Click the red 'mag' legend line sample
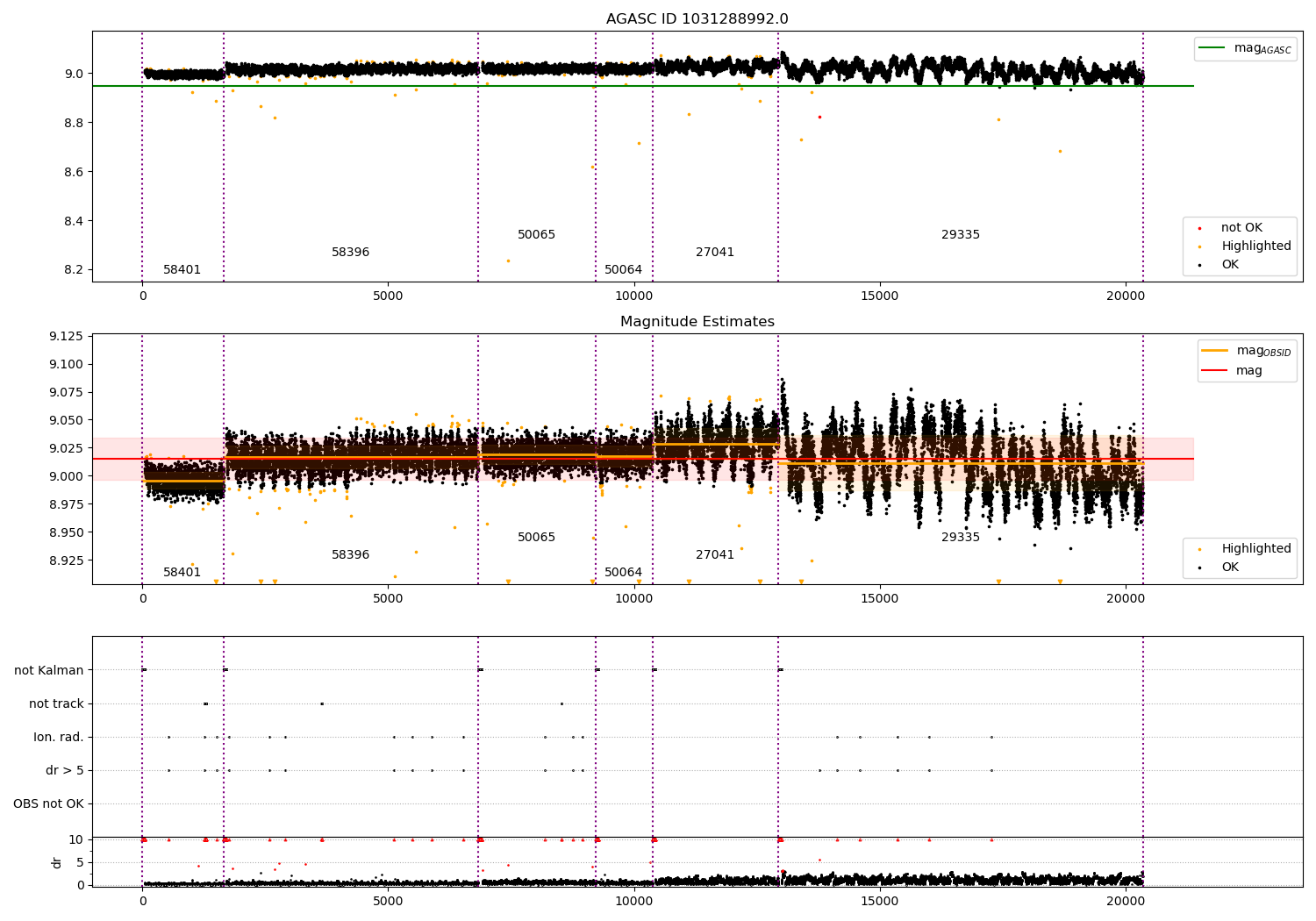 tap(1214, 371)
